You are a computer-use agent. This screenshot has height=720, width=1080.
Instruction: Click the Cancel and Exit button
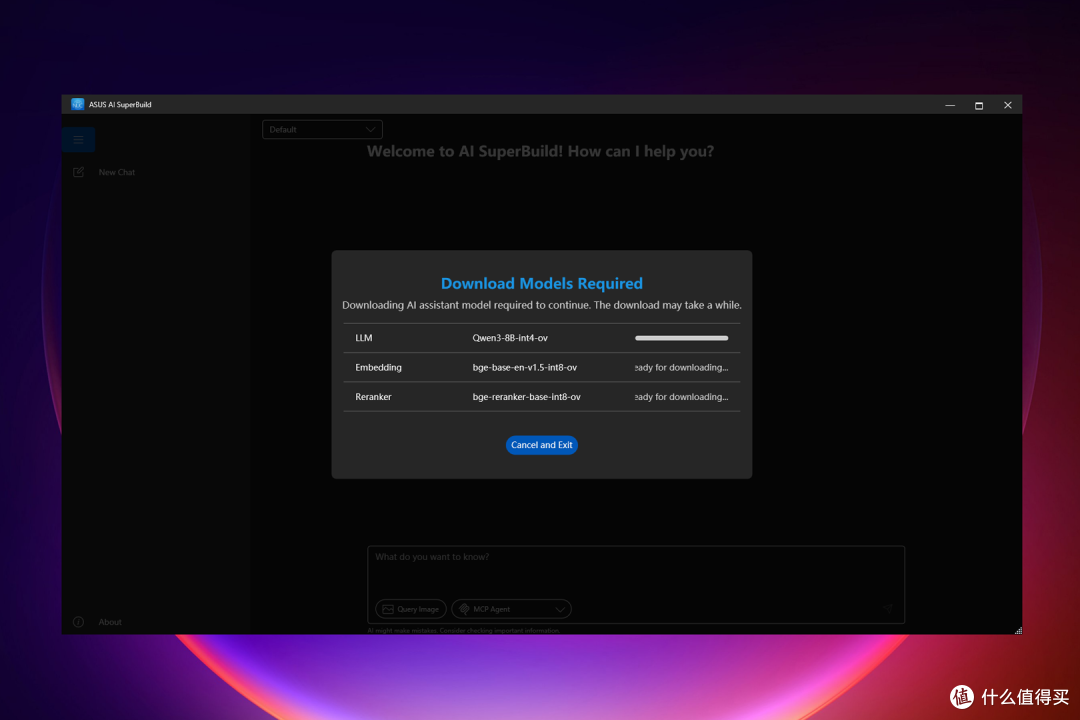point(541,445)
